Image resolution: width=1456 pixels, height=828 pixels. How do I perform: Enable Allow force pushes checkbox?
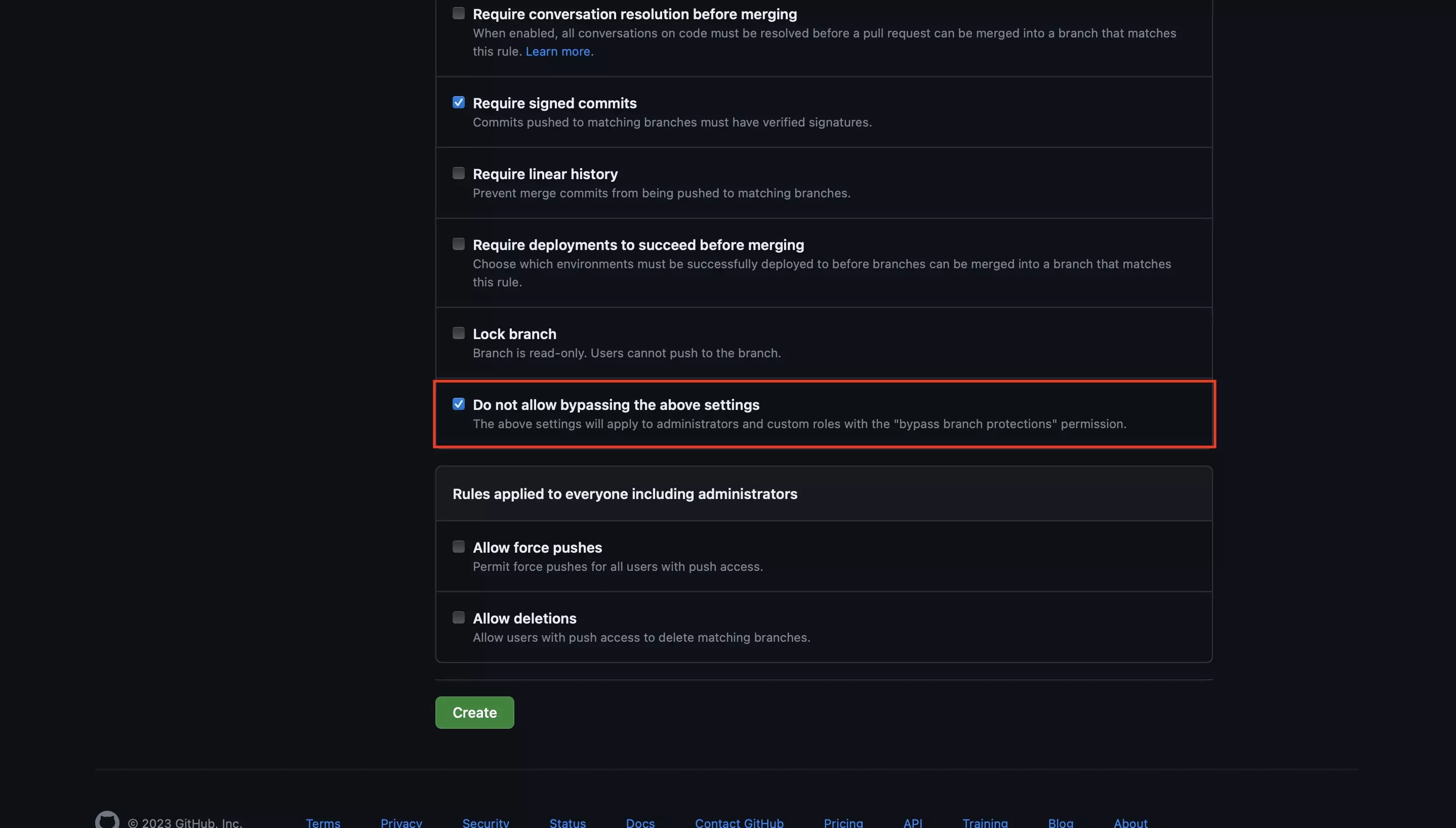[458, 547]
